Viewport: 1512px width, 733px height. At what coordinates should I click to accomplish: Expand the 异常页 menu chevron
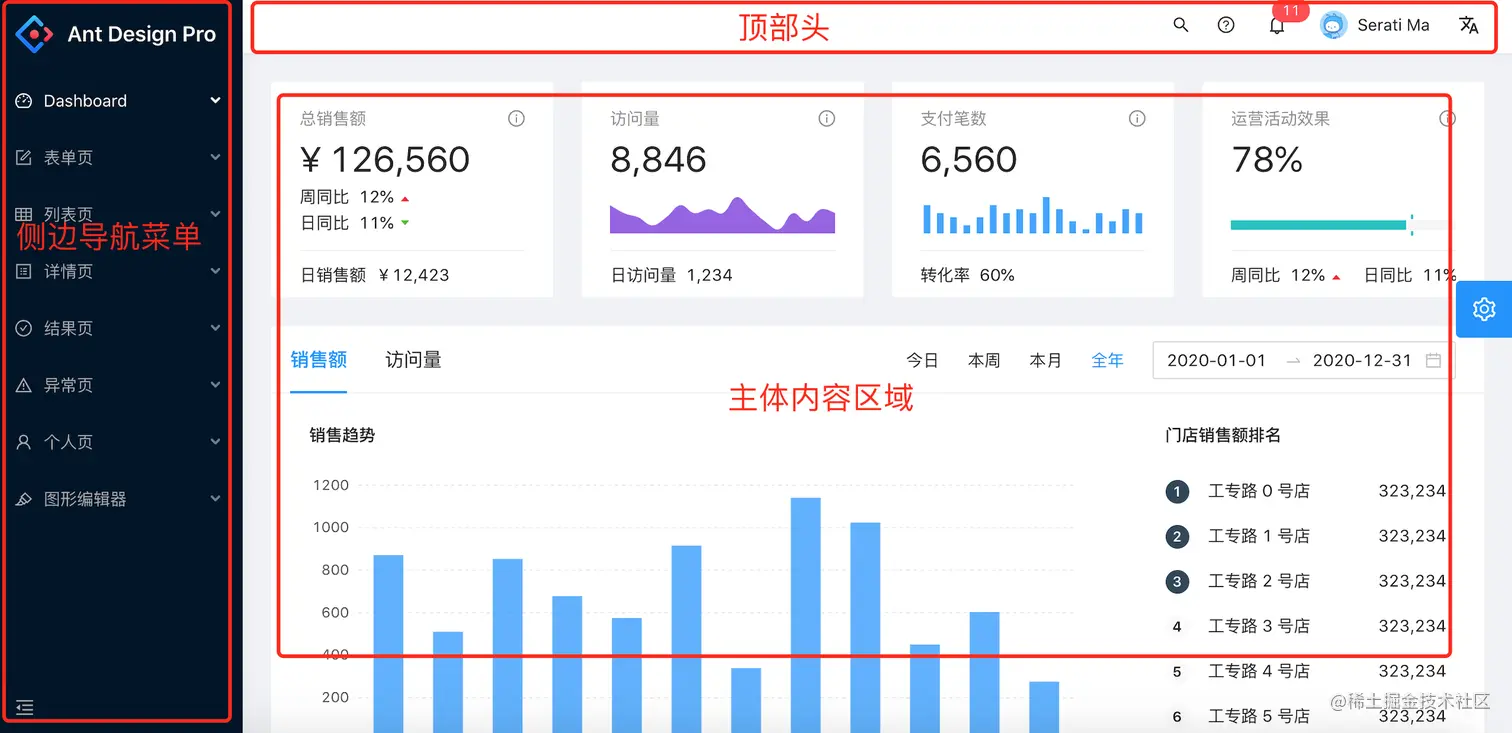pyautogui.click(x=215, y=385)
